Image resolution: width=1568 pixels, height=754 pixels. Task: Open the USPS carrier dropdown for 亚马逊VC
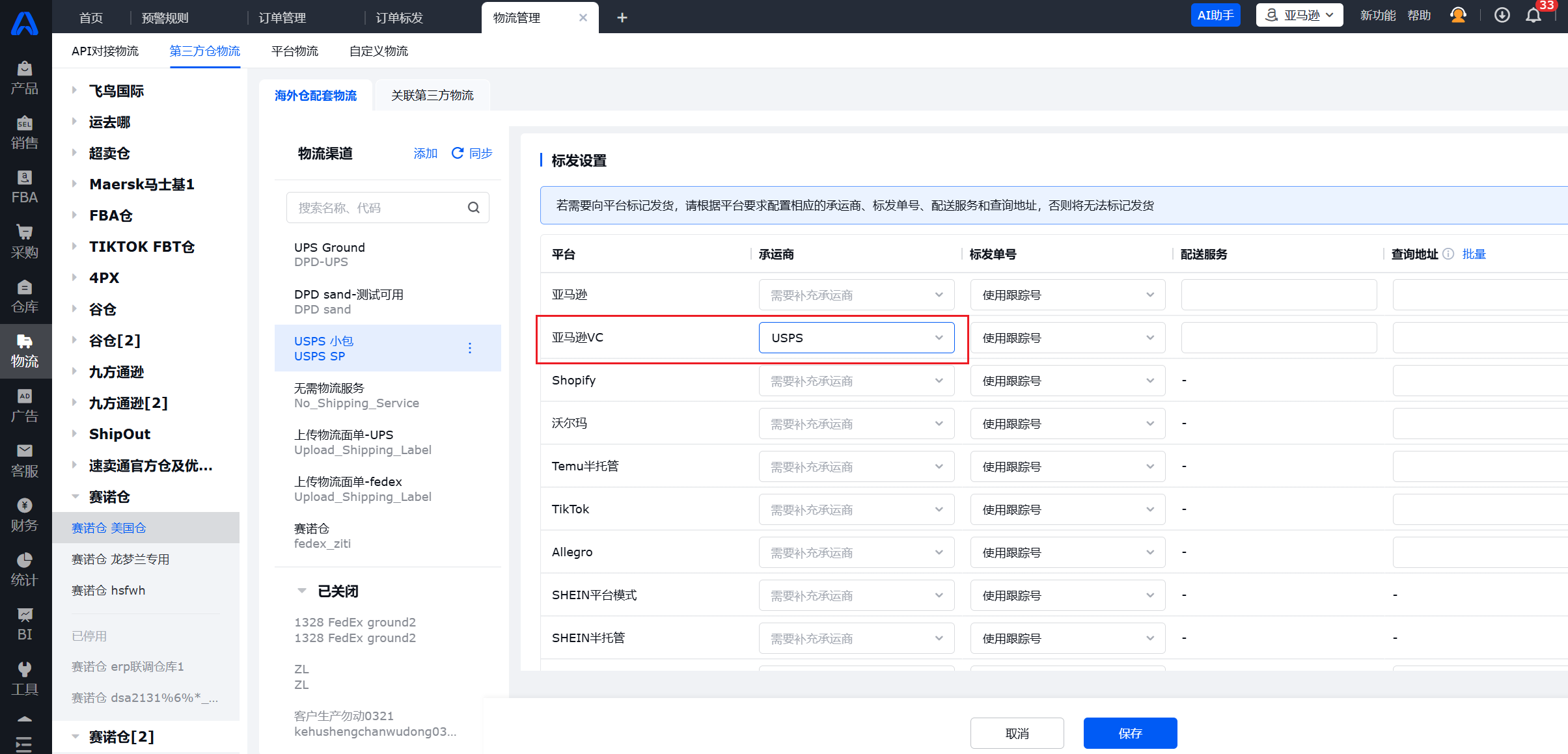coord(856,338)
